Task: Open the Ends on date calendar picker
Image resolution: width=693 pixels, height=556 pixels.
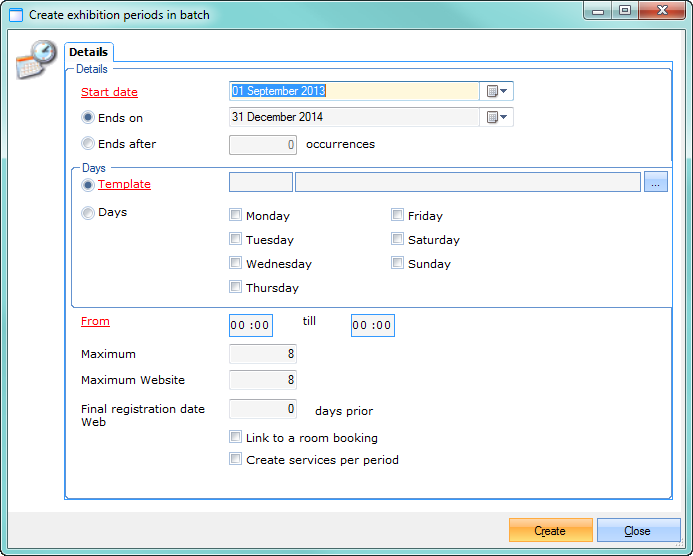Action: tap(497, 117)
